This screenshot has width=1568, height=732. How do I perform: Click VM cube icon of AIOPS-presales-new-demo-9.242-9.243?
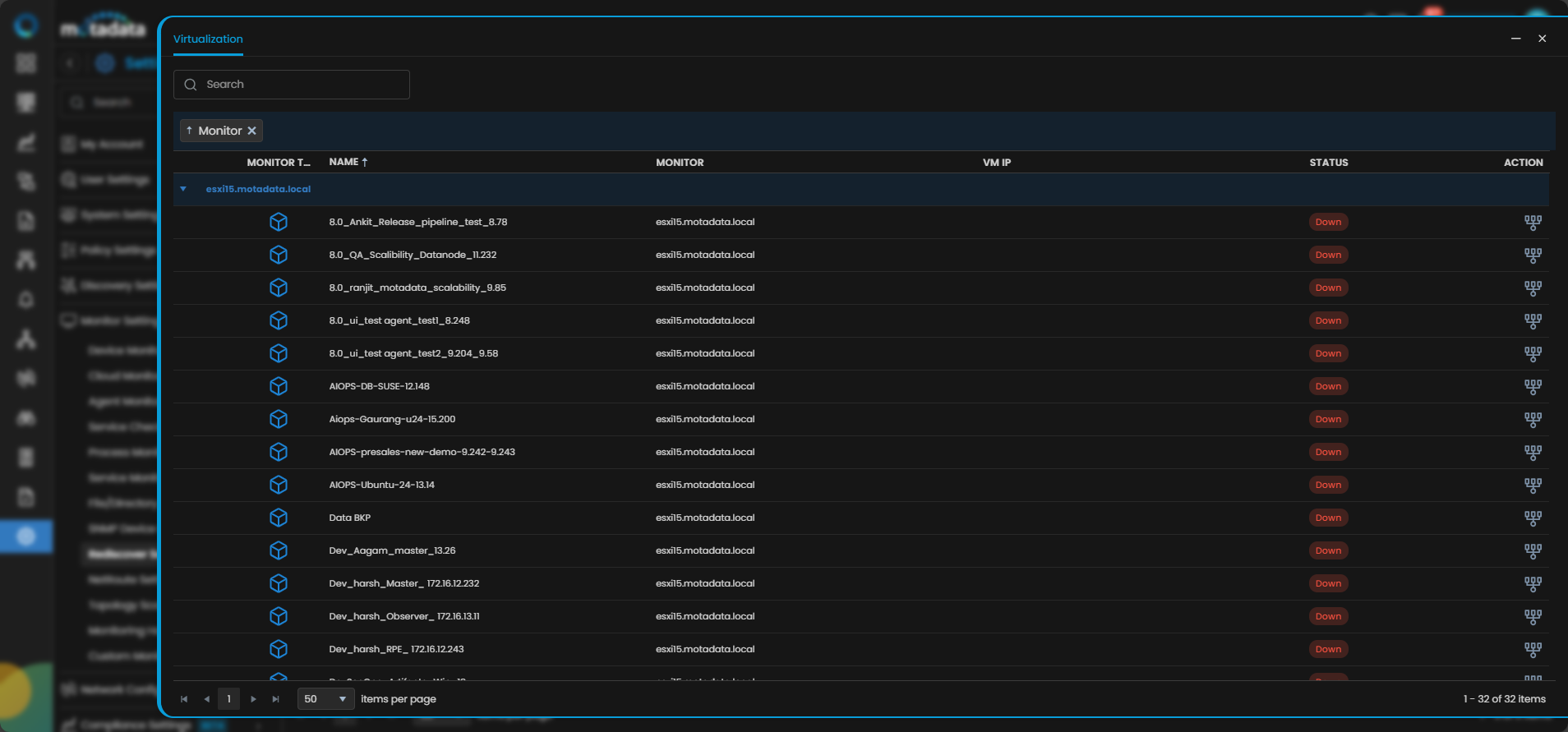pyautogui.click(x=279, y=452)
